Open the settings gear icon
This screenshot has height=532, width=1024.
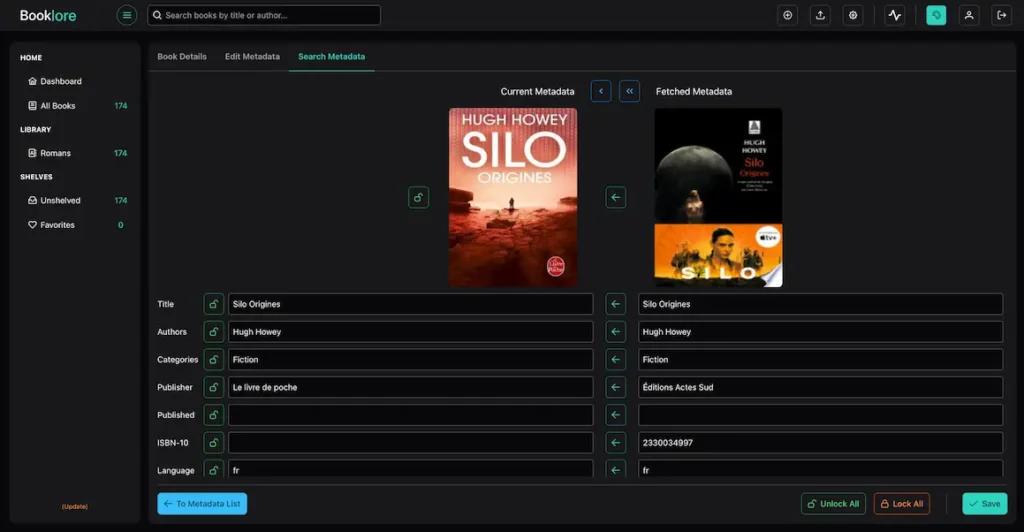point(853,15)
